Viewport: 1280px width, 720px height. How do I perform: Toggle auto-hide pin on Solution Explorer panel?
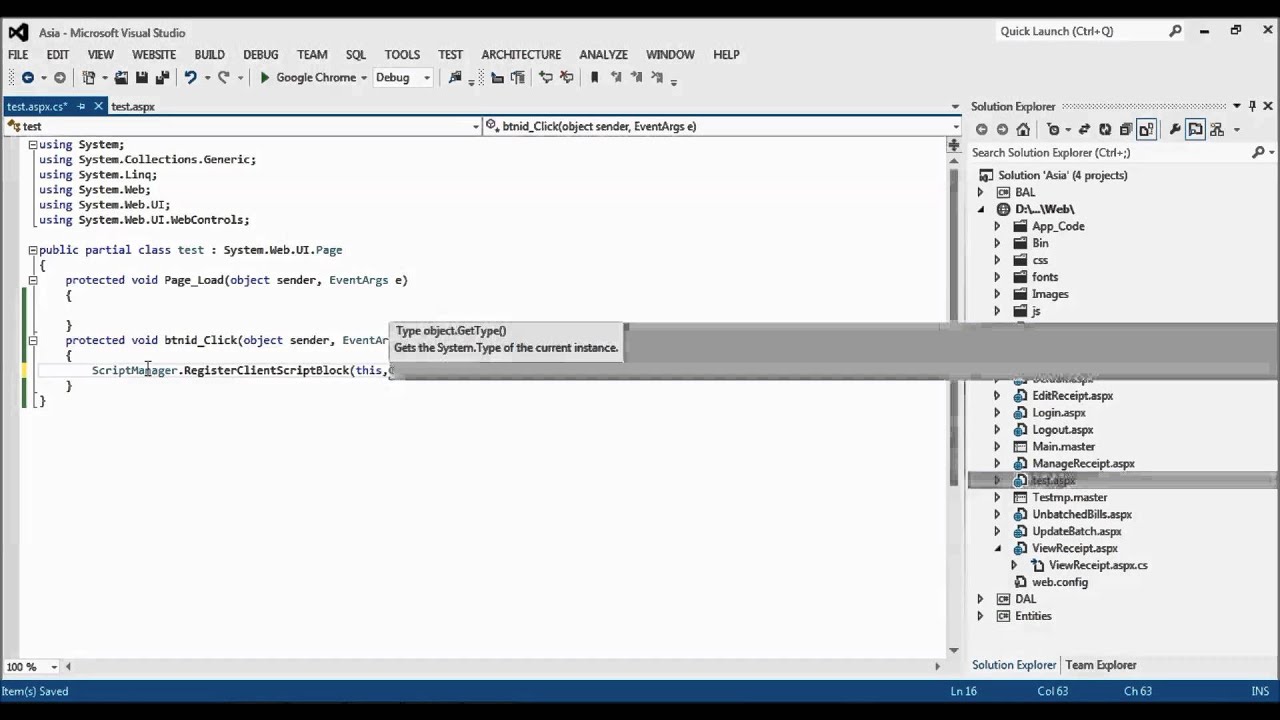coord(1252,106)
